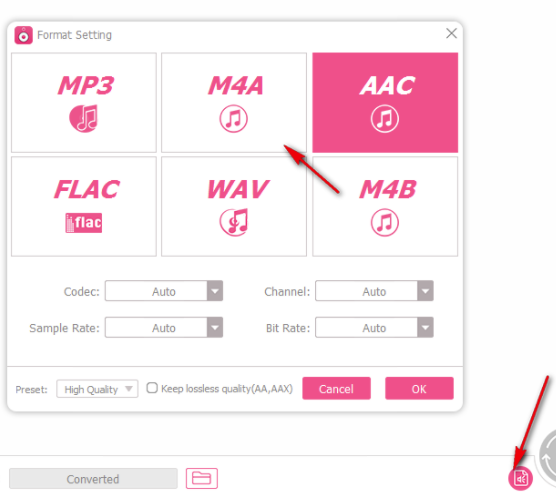Close the Format Setting dialog
Image resolution: width=556 pixels, height=497 pixels.
(x=451, y=34)
